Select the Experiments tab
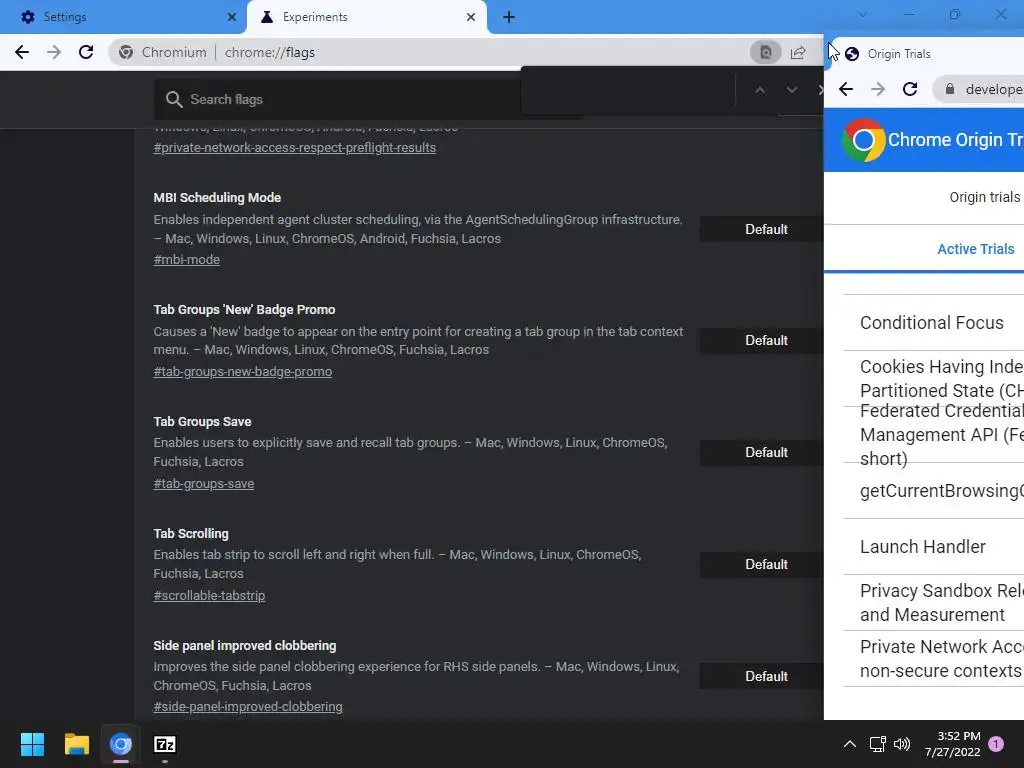The width and height of the screenshot is (1024, 768). [x=367, y=17]
